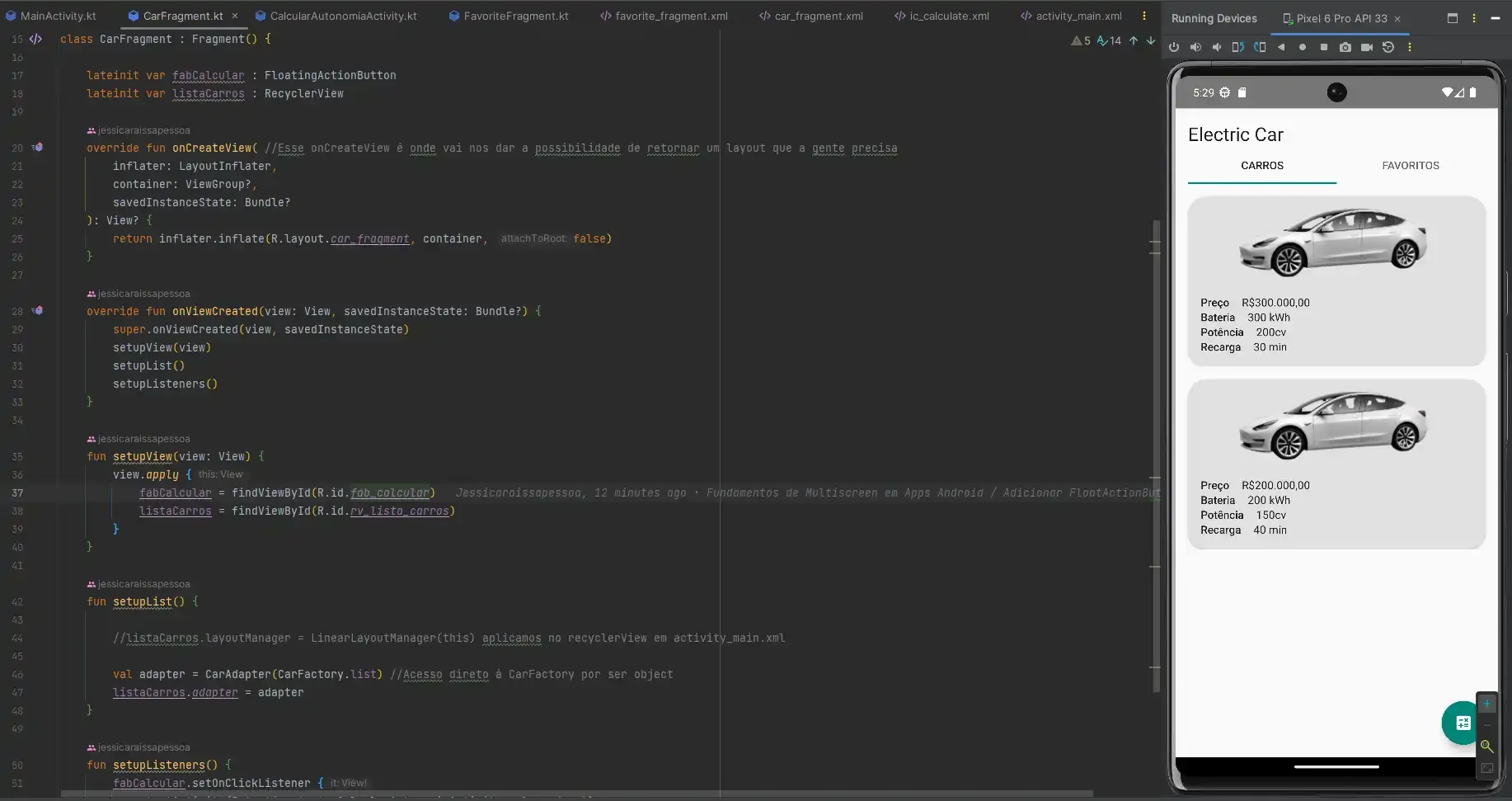
Task: Start emulator screen recording
Action: [x=1367, y=47]
